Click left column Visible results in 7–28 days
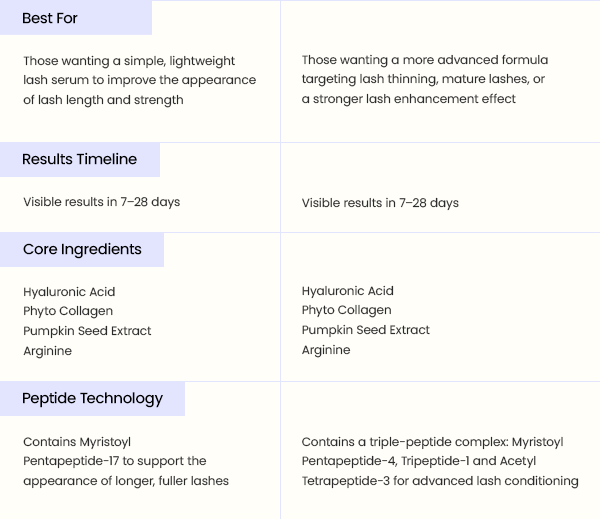Screen dimensions: 600x519 coord(101,202)
